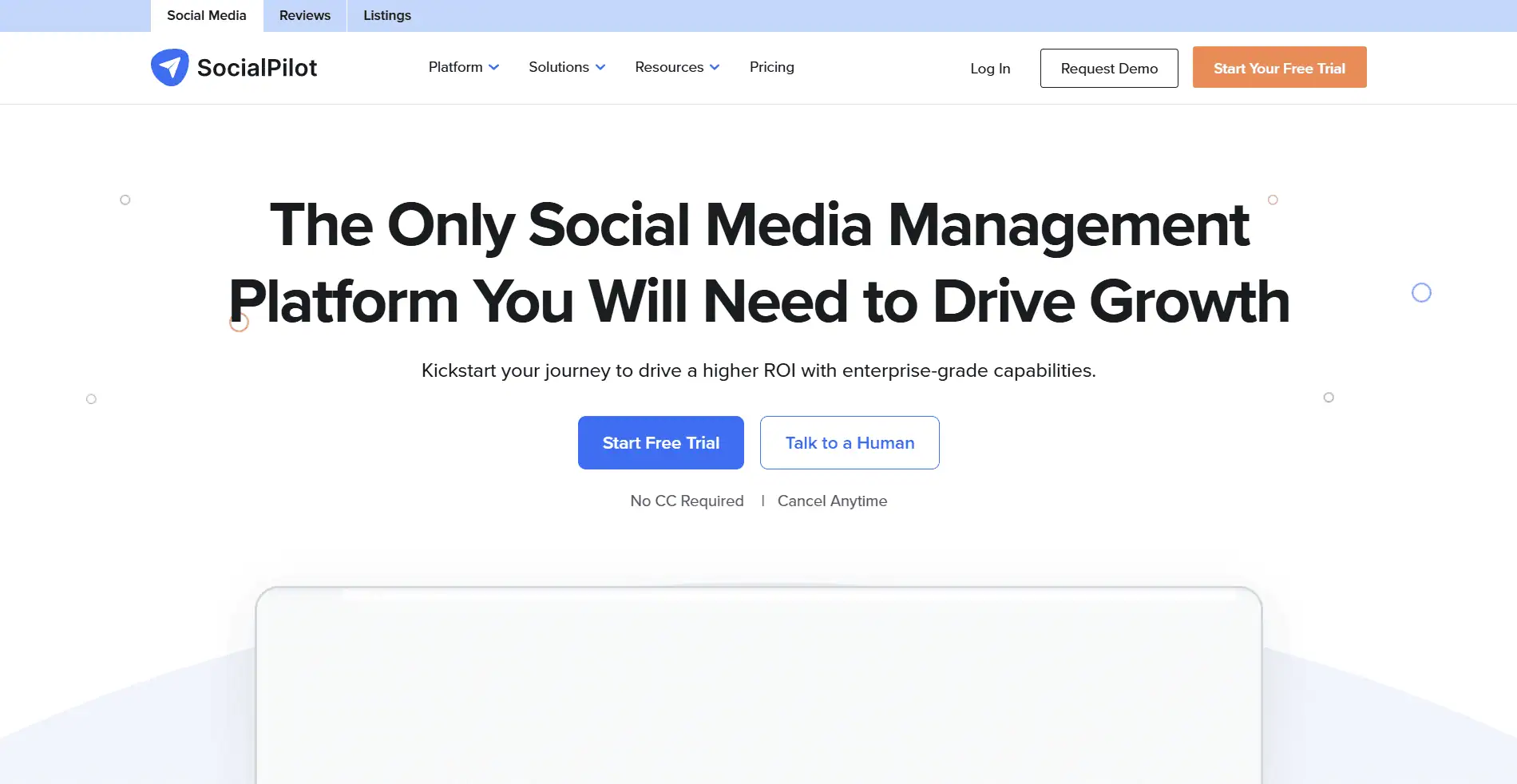Screen dimensions: 1517x784
Task: Click the 'No CC Required' text
Action: point(687,501)
